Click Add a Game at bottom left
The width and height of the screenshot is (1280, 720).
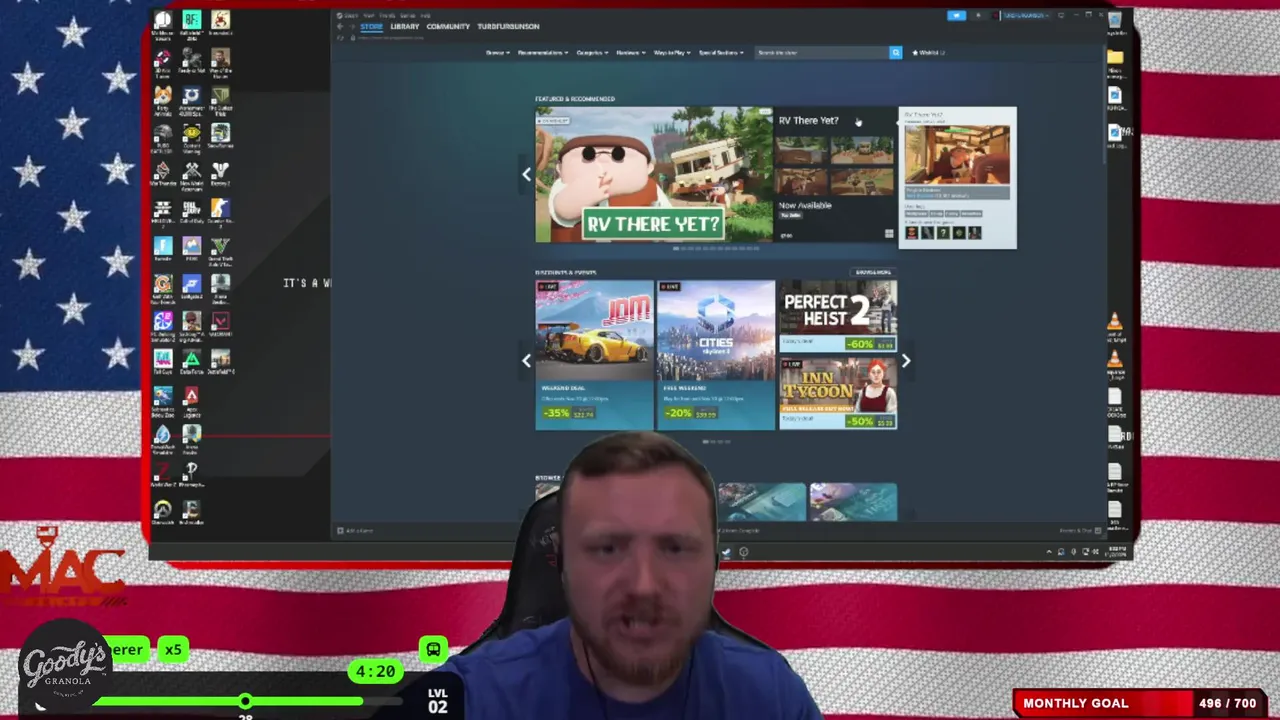tap(356, 531)
